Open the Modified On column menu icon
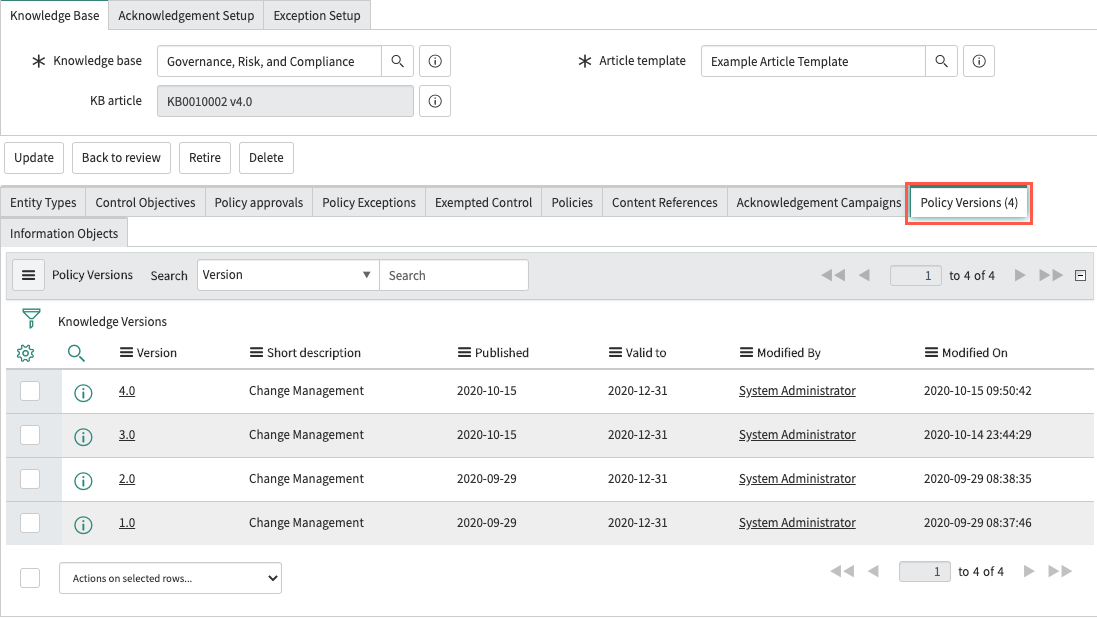Image resolution: width=1097 pixels, height=618 pixels. click(931, 353)
